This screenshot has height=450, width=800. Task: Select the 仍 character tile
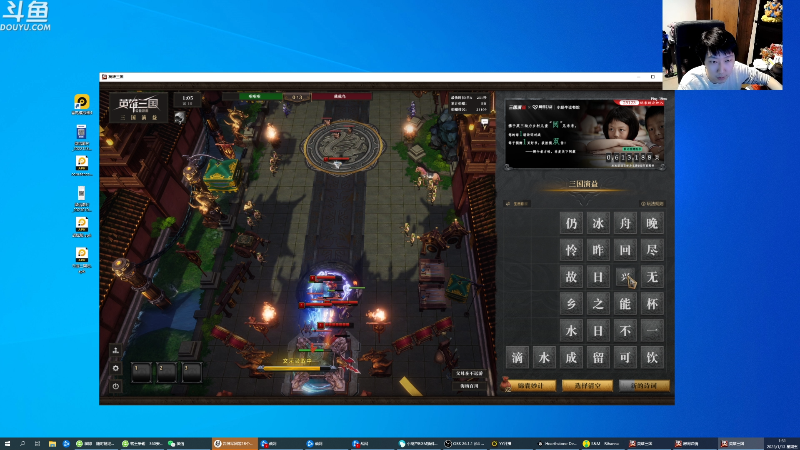pos(571,223)
